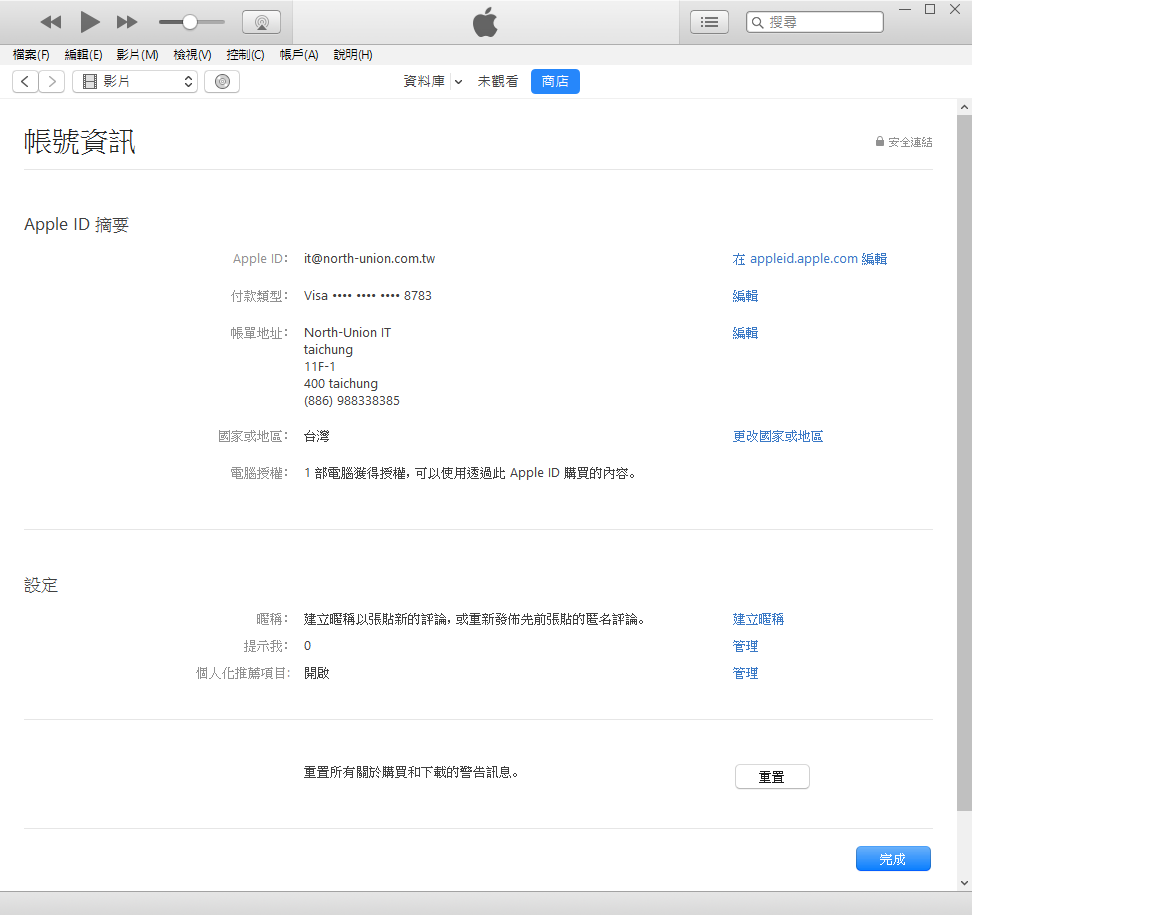Click the 建立暱稱 link
The width and height of the screenshot is (1152, 915).
(x=758, y=619)
